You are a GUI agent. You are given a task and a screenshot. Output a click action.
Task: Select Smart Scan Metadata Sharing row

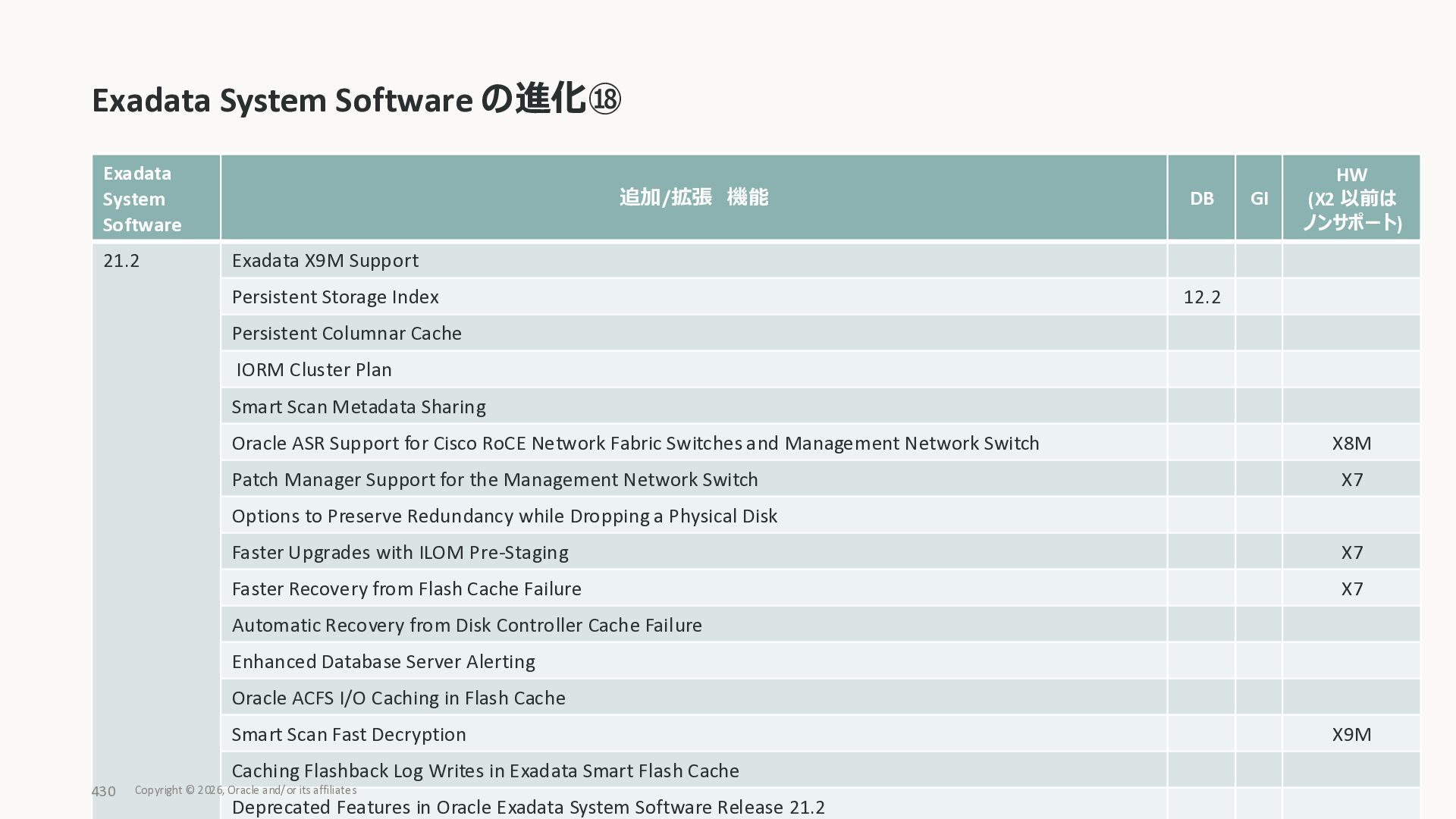[x=359, y=407]
